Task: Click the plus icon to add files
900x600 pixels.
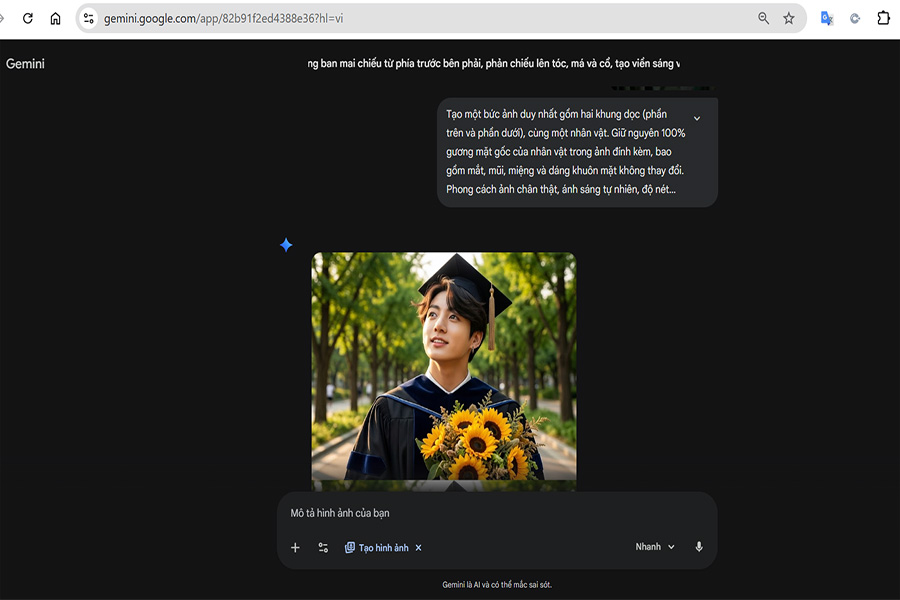Action: tap(295, 548)
